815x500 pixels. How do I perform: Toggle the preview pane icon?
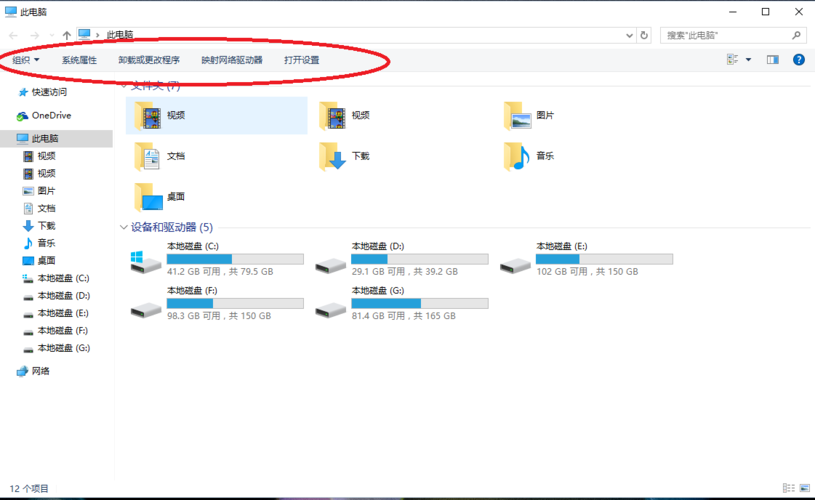click(x=773, y=60)
